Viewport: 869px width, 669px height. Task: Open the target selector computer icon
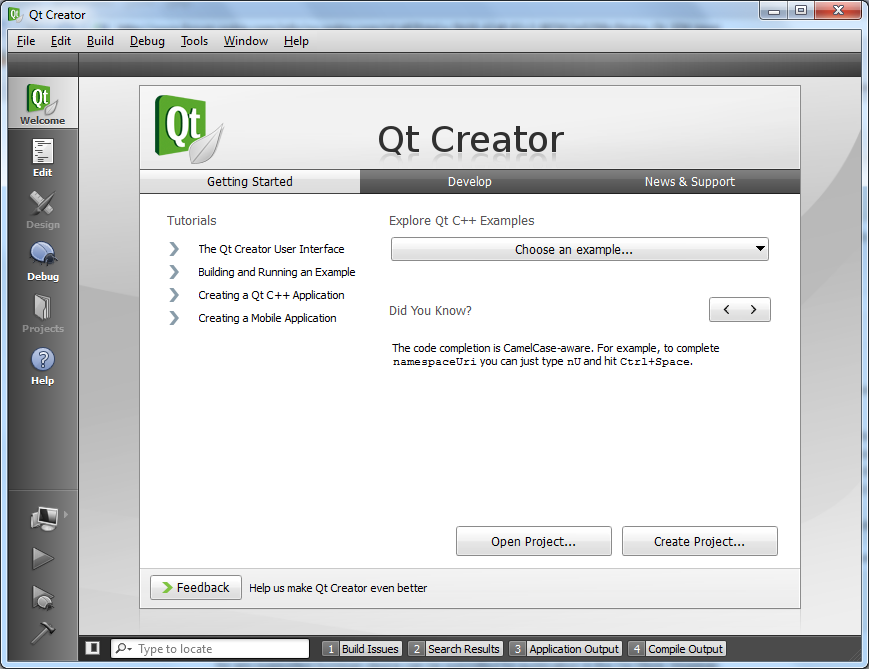[44, 518]
